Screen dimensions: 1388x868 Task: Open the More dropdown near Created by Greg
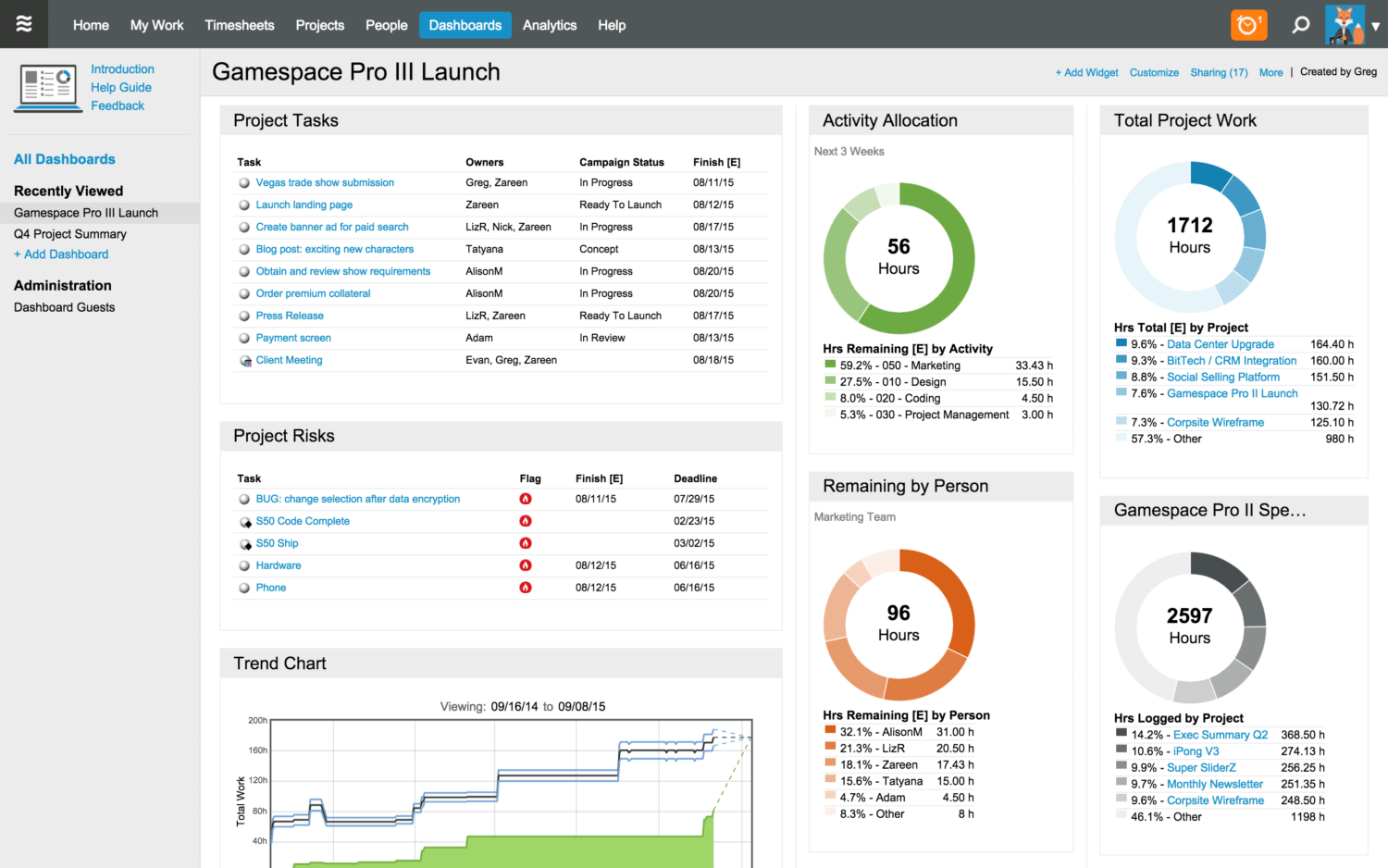[1270, 72]
